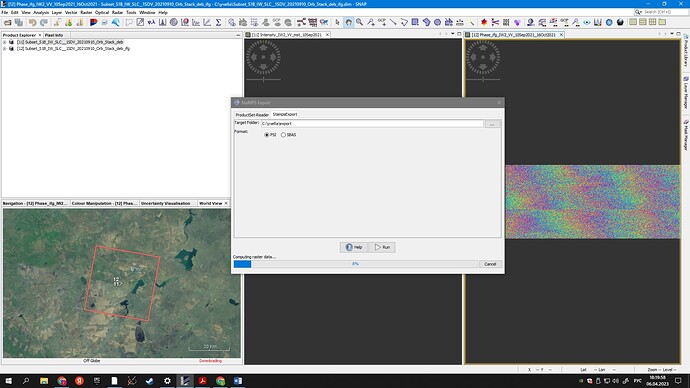Open the Band Maths sigma icon
Image resolution: width=690 pixels, height=388 pixels.
(x=218, y=22)
